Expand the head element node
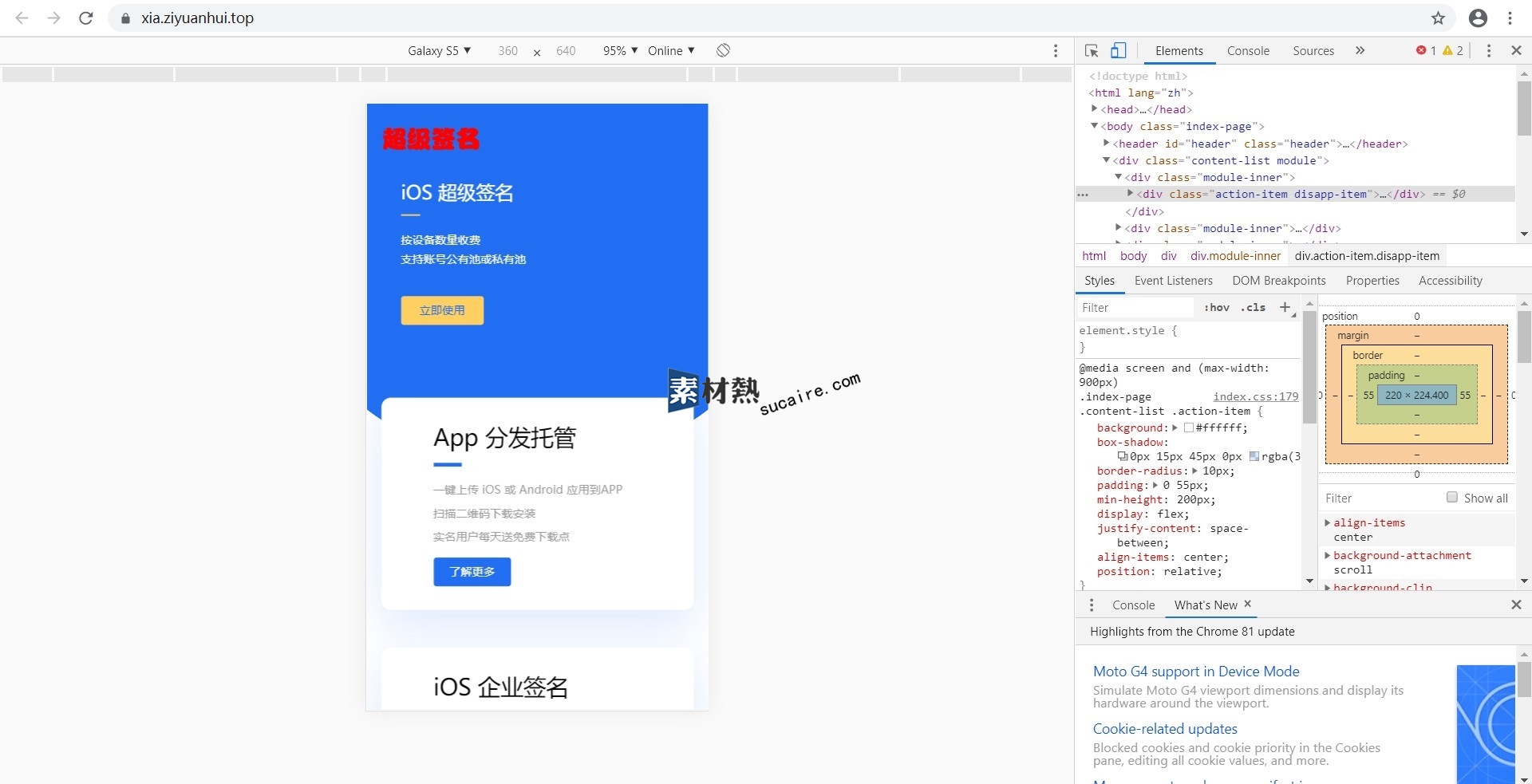 click(1095, 108)
